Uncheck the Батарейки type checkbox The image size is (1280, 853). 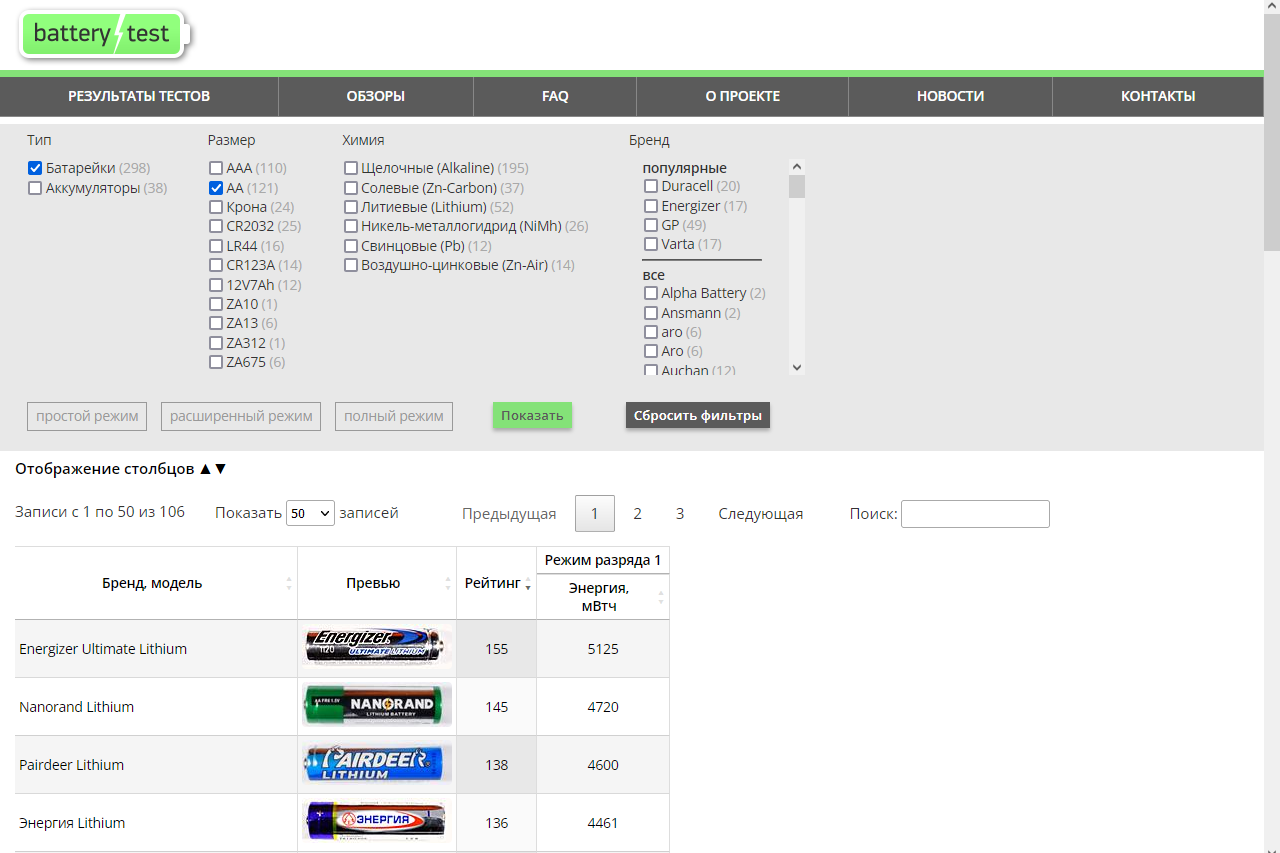(35, 169)
